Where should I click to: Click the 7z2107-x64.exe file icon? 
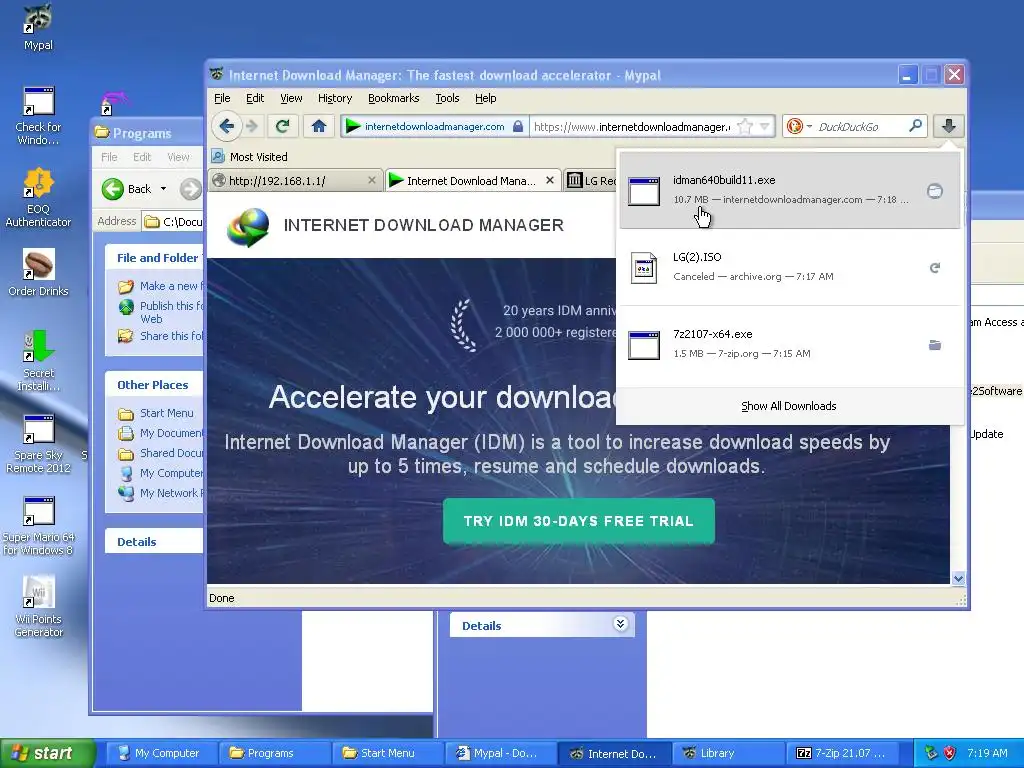644,345
